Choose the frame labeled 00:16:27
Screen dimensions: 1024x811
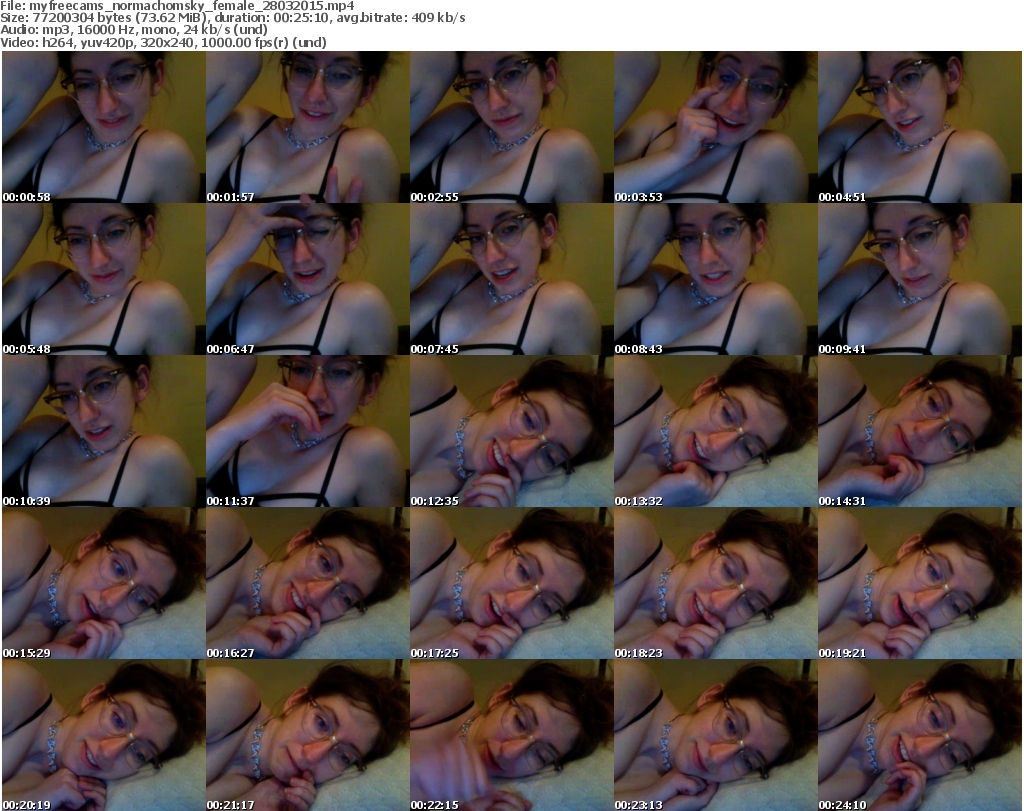pyautogui.click(x=308, y=583)
